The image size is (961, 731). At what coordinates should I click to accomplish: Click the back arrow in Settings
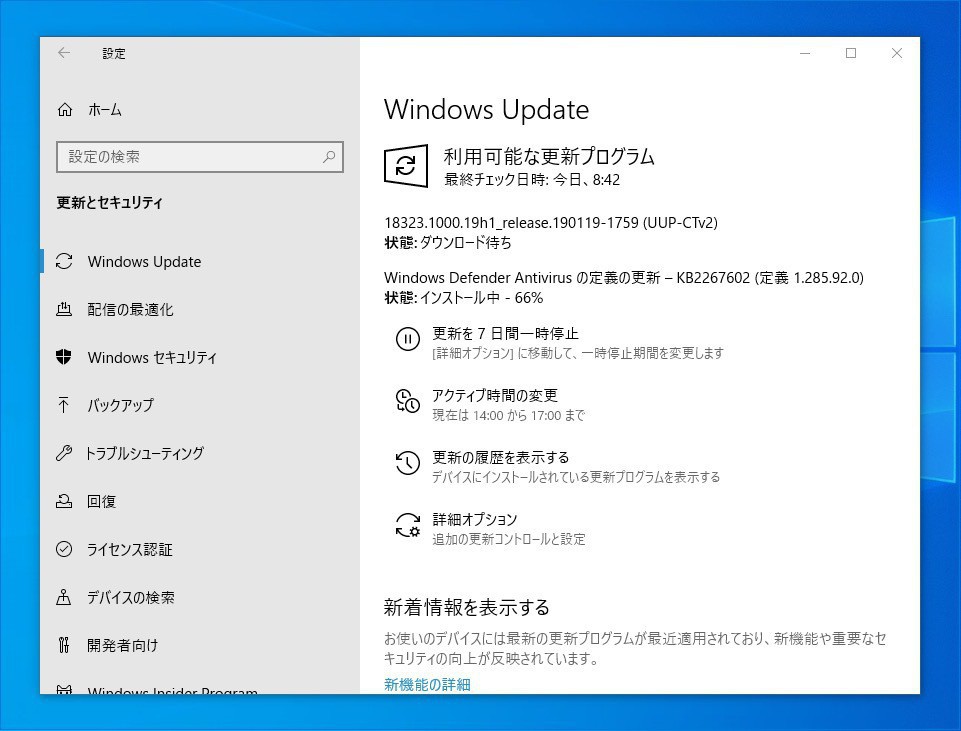64,53
